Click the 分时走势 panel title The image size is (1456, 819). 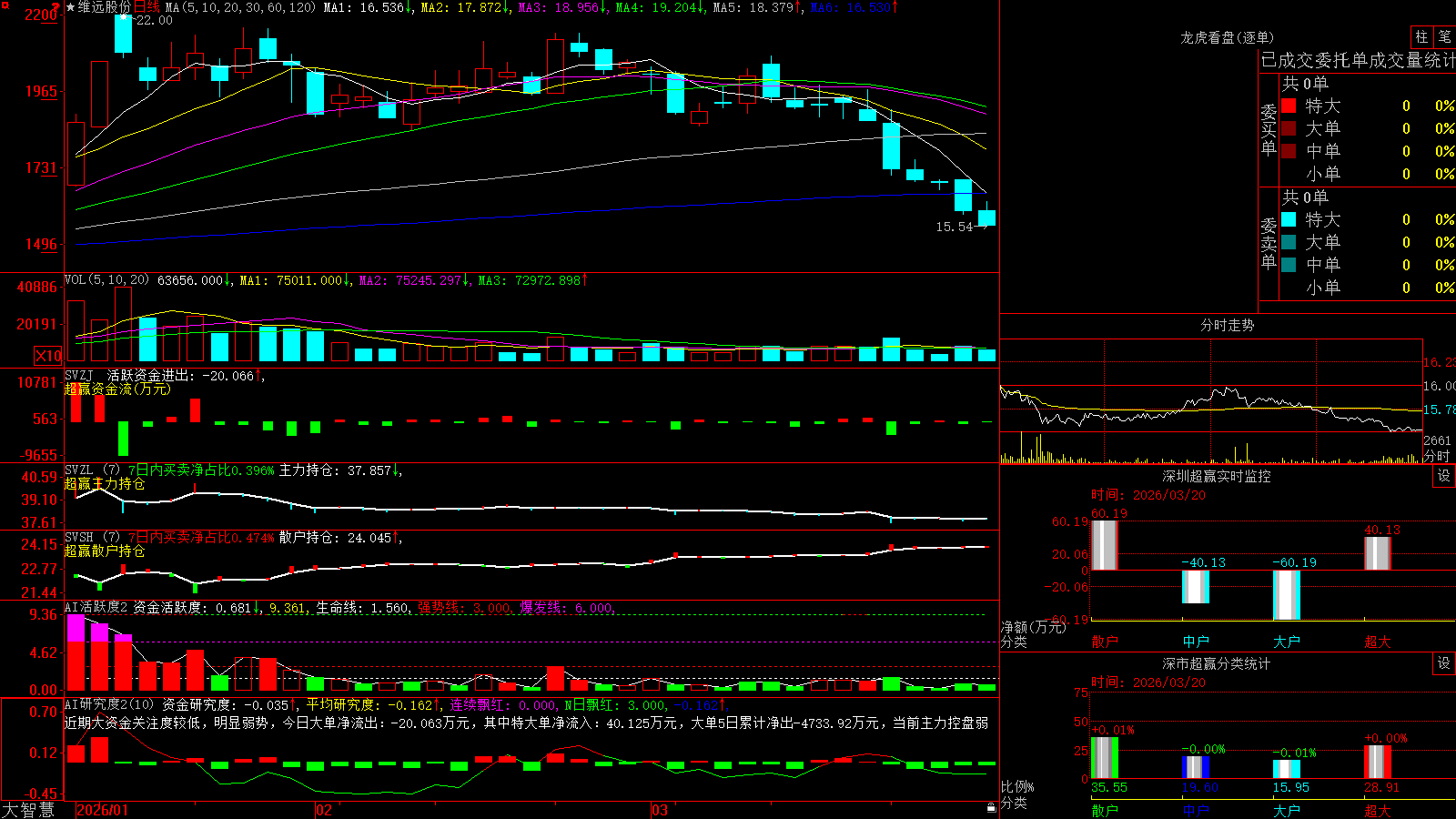click(x=1228, y=325)
